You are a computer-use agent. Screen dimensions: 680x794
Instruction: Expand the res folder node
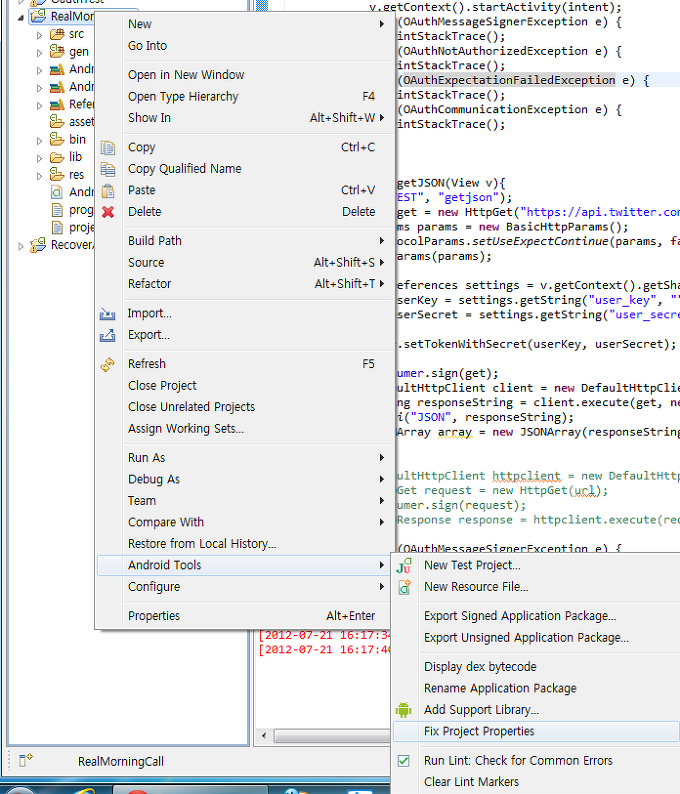point(39,176)
